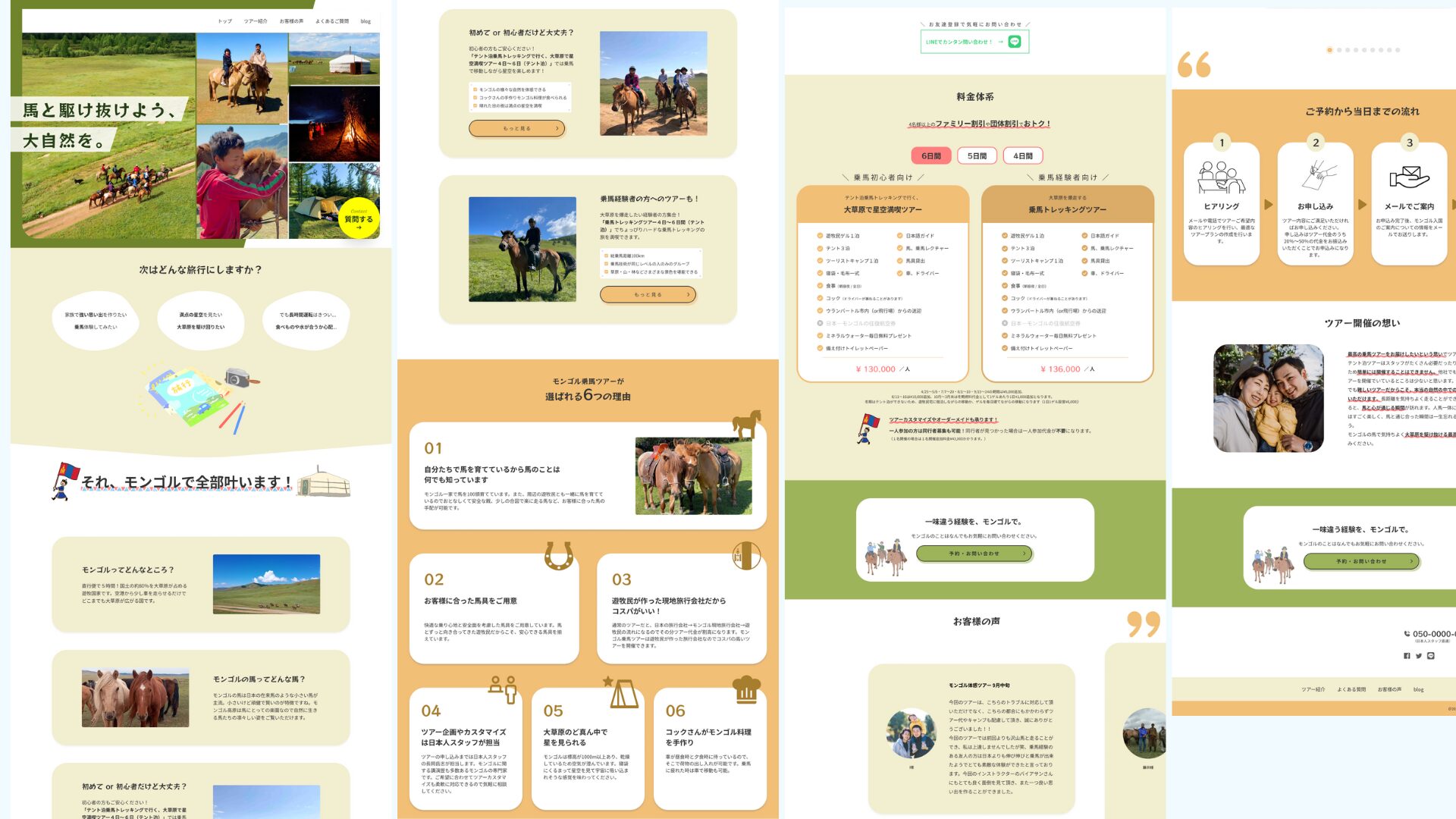The image size is (1456, 819).
Task: Open footer link よくある質問
Action: 1351,689
